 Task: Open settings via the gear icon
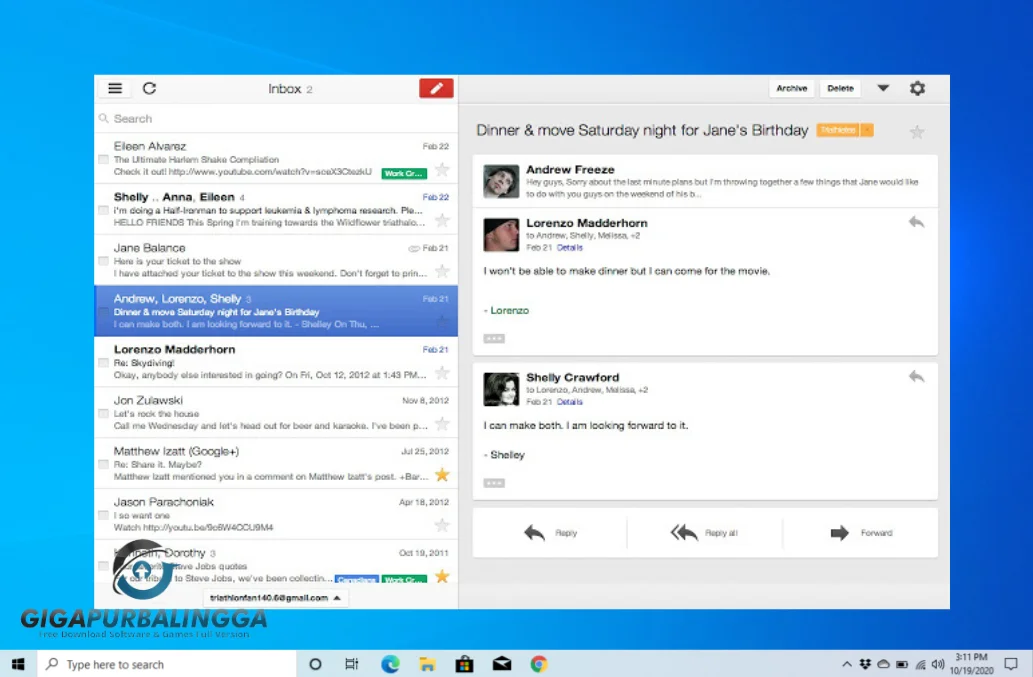(917, 88)
